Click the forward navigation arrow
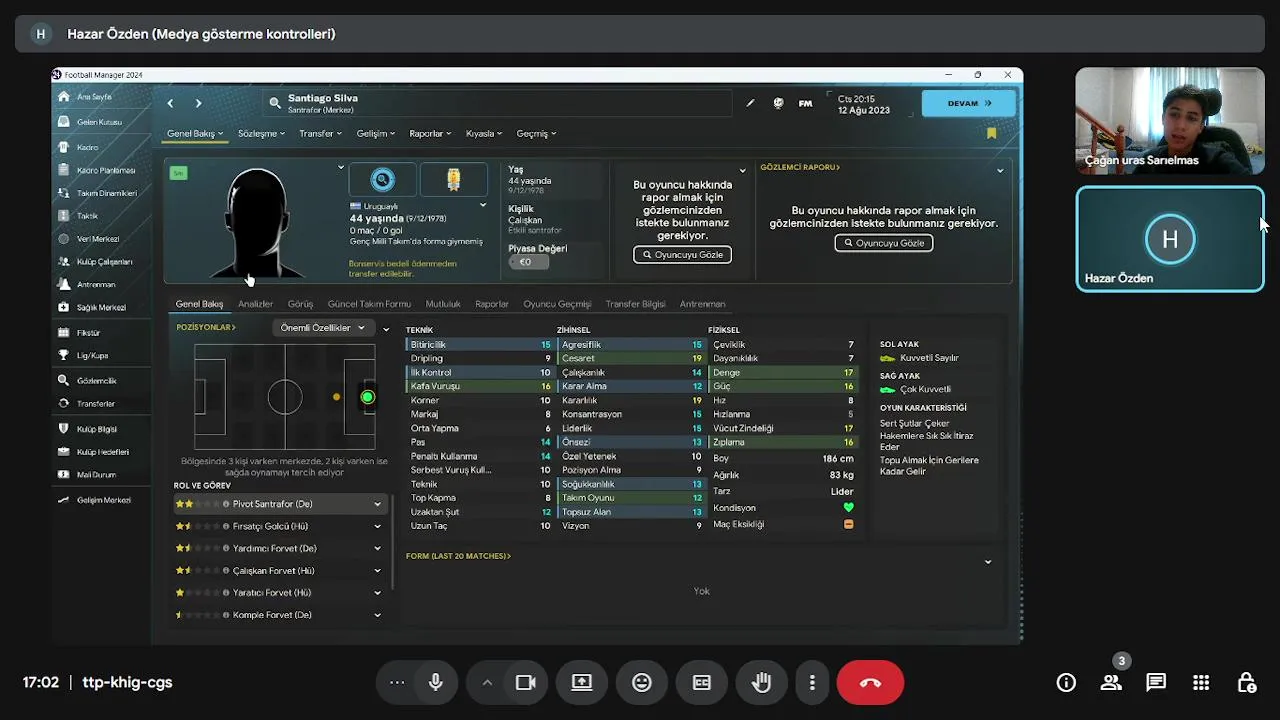The image size is (1280, 720). coord(198,103)
